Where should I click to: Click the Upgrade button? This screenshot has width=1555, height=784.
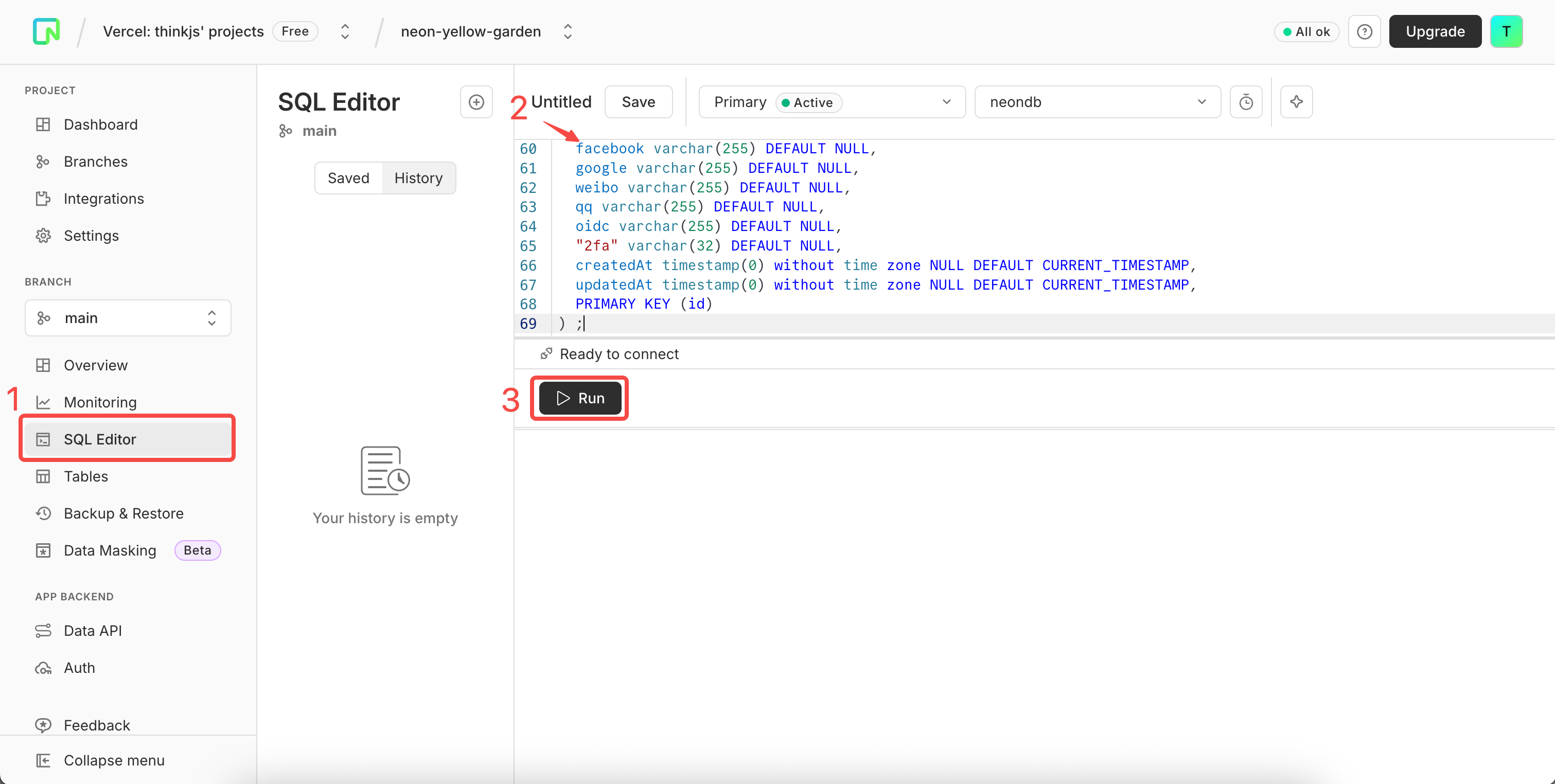1434,31
